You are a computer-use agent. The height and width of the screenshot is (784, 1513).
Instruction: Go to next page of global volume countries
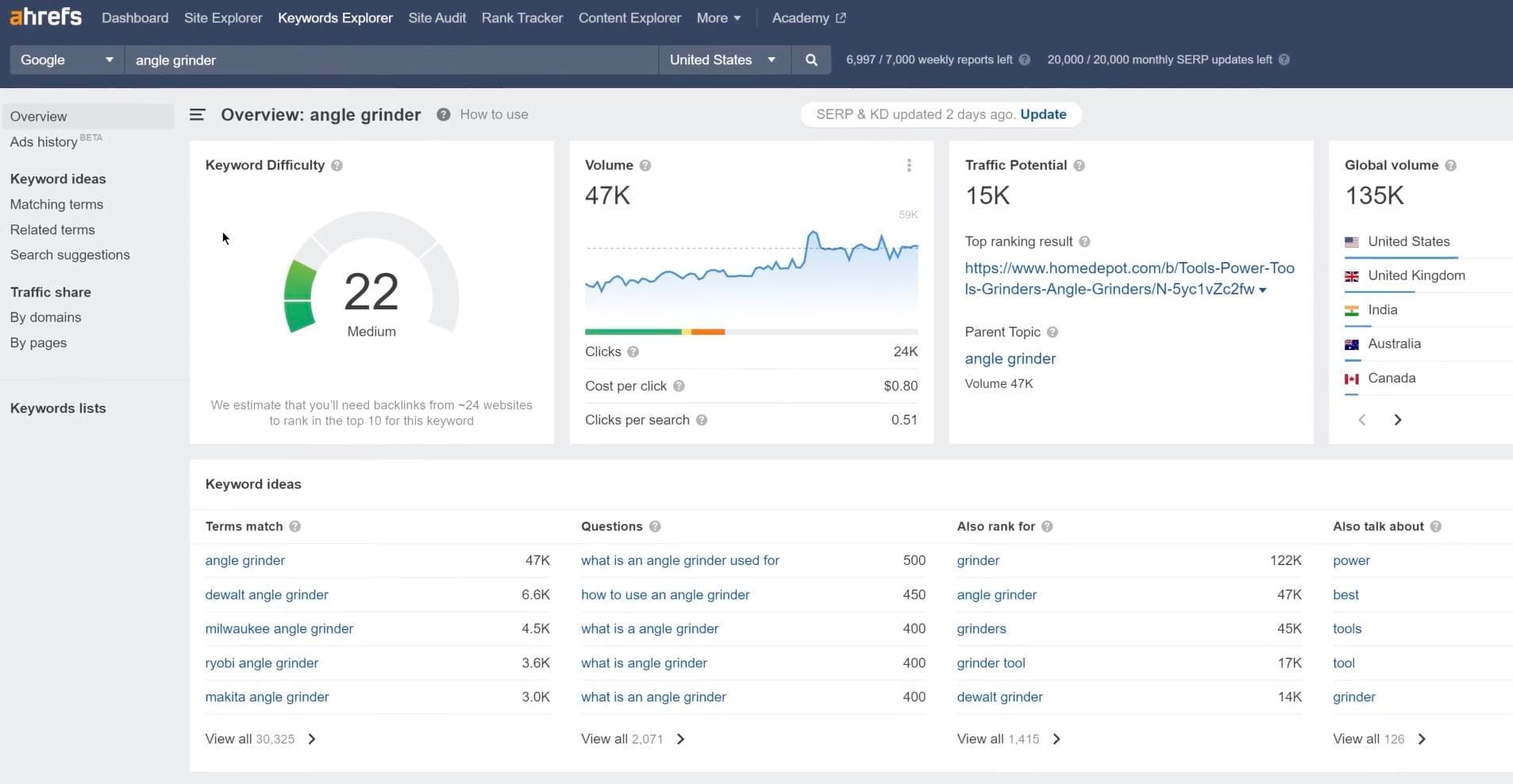[1398, 420]
